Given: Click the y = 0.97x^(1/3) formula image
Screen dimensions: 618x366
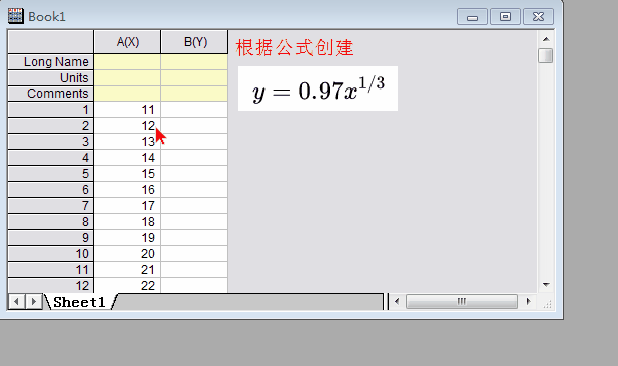Looking at the screenshot, I should [x=318, y=89].
